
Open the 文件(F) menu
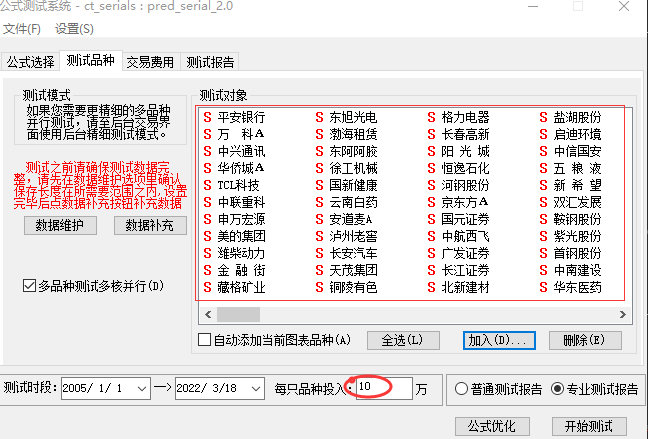pos(21,29)
